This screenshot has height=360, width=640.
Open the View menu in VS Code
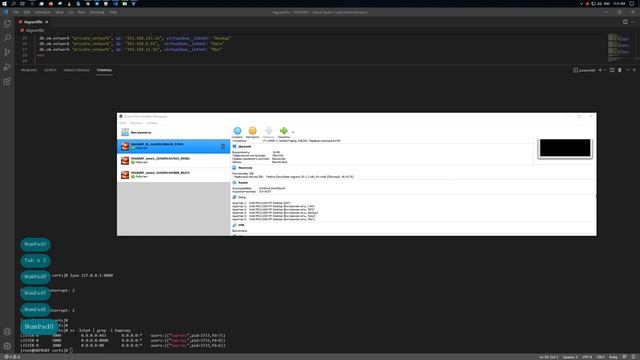coord(59,12)
